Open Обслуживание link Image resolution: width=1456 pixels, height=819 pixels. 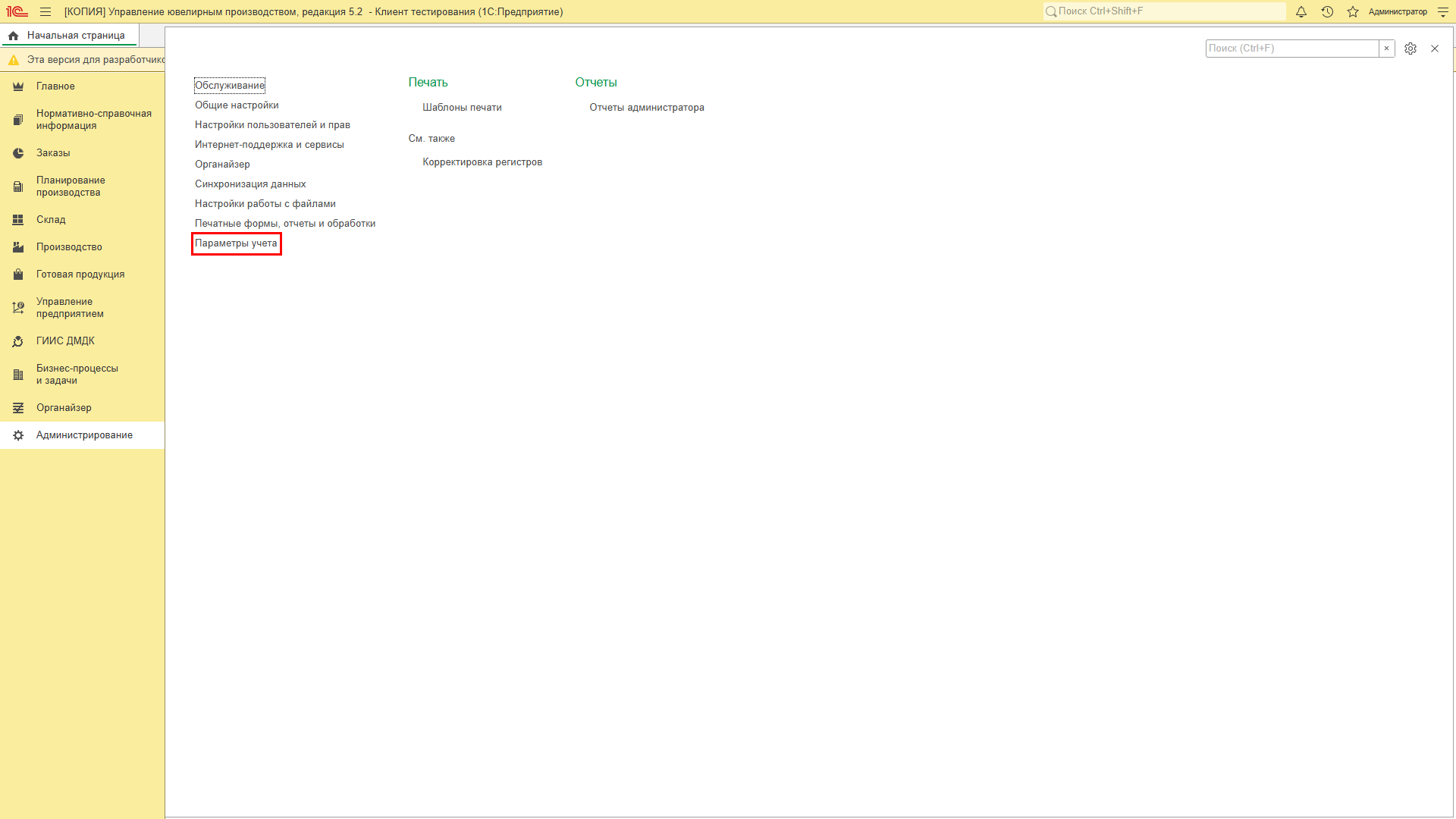(x=230, y=86)
